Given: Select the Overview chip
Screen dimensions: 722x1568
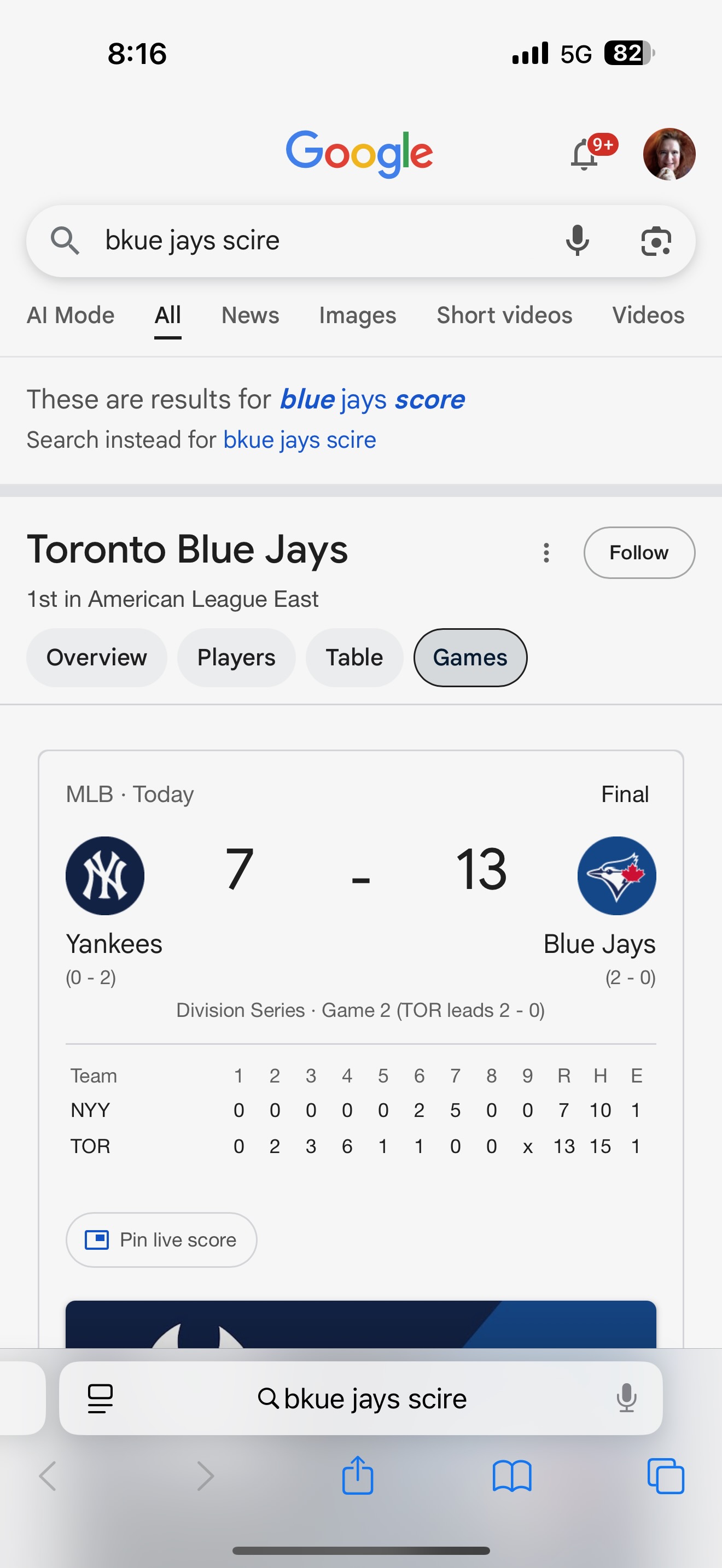Looking at the screenshot, I should [x=96, y=657].
